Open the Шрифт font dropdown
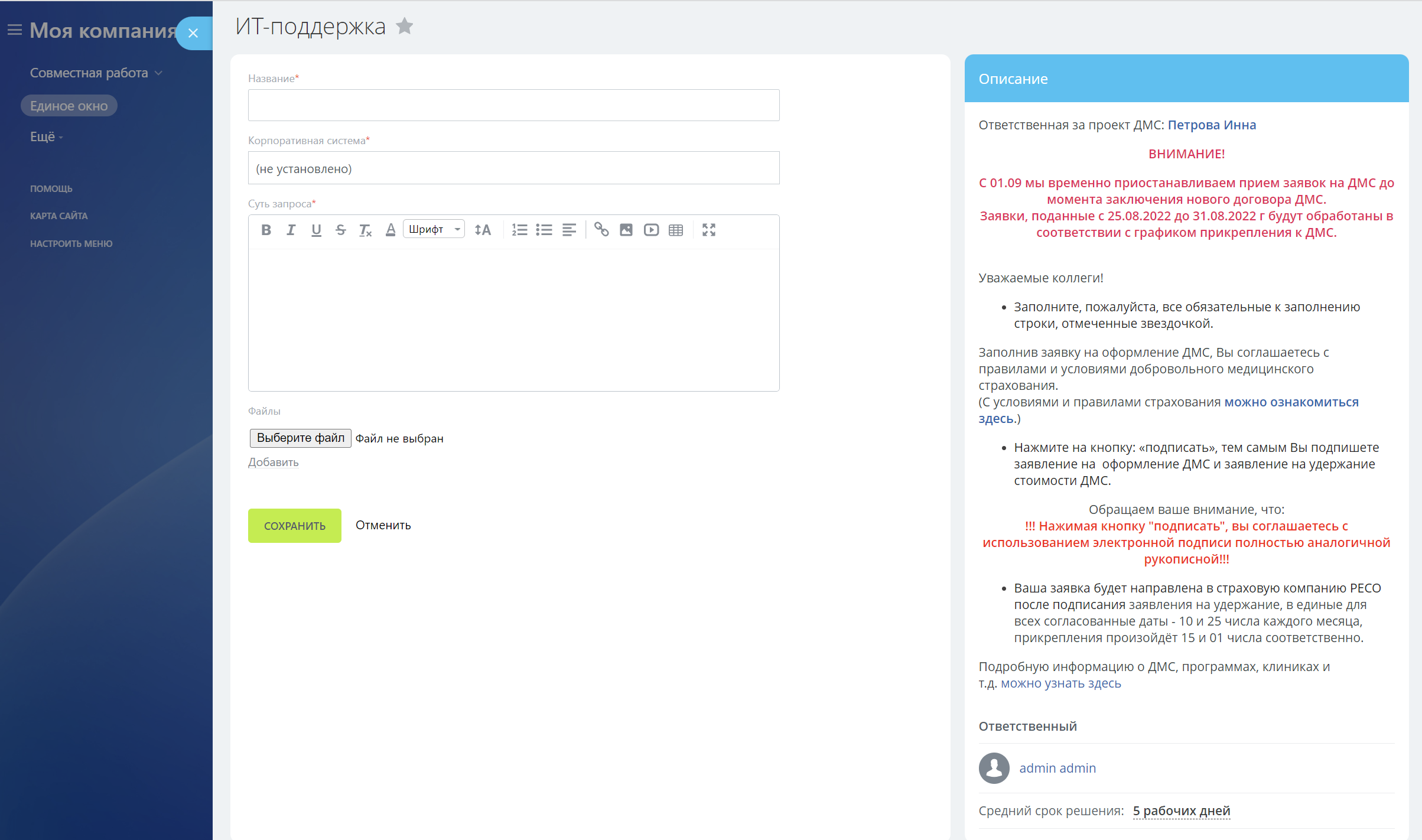The image size is (1422, 840). pyautogui.click(x=434, y=229)
